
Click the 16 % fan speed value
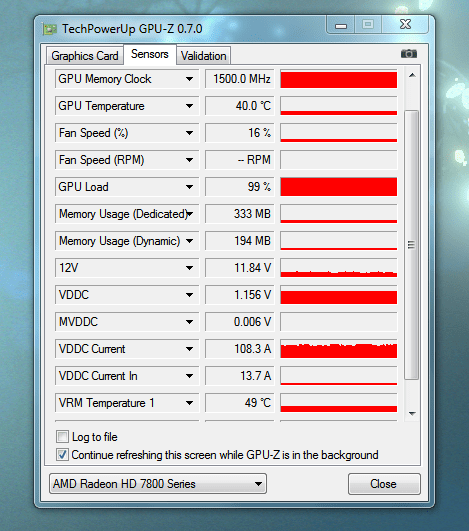point(239,133)
